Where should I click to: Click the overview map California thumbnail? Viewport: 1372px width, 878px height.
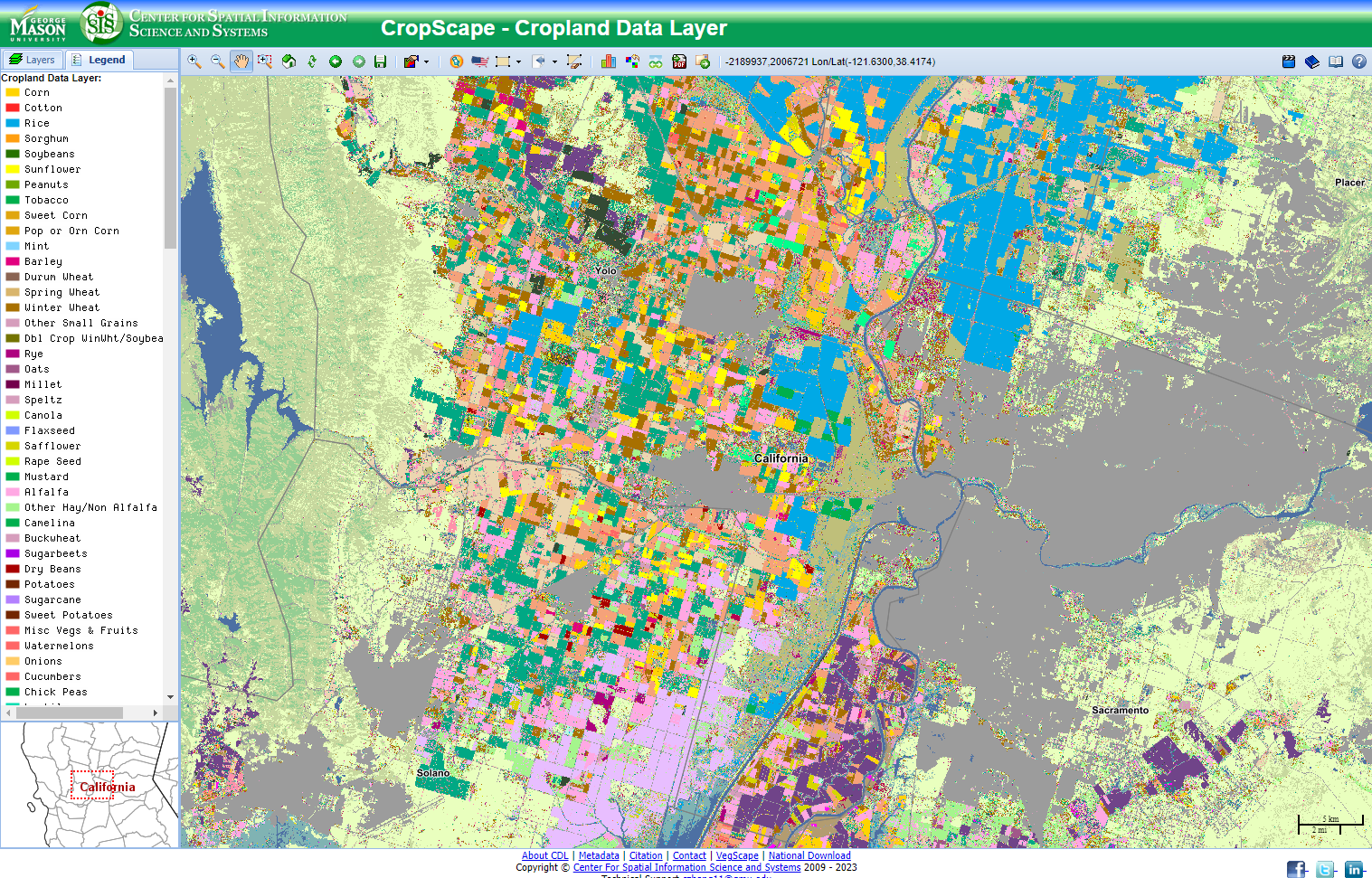90,785
